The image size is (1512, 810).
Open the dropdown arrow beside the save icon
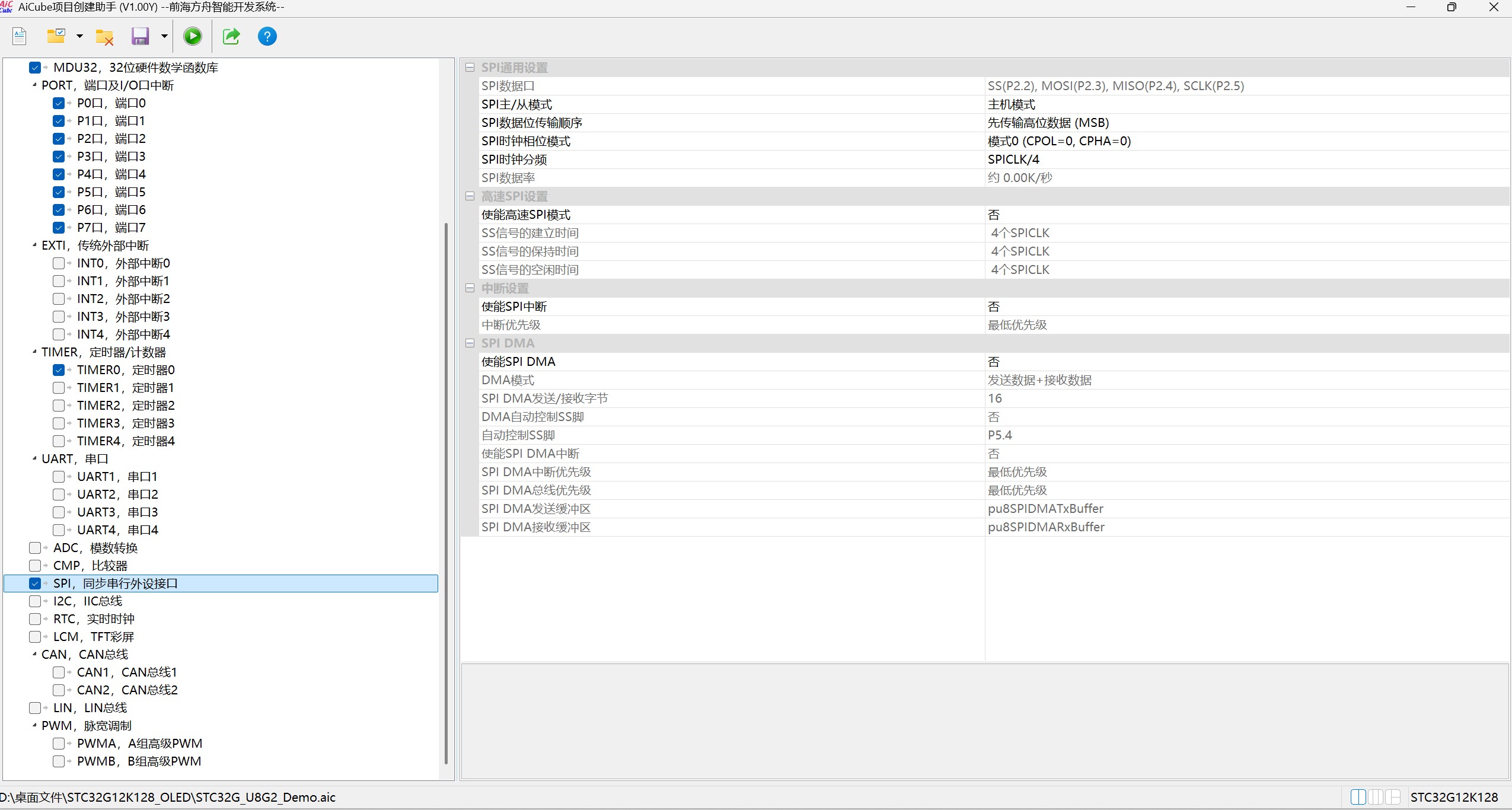click(x=164, y=37)
